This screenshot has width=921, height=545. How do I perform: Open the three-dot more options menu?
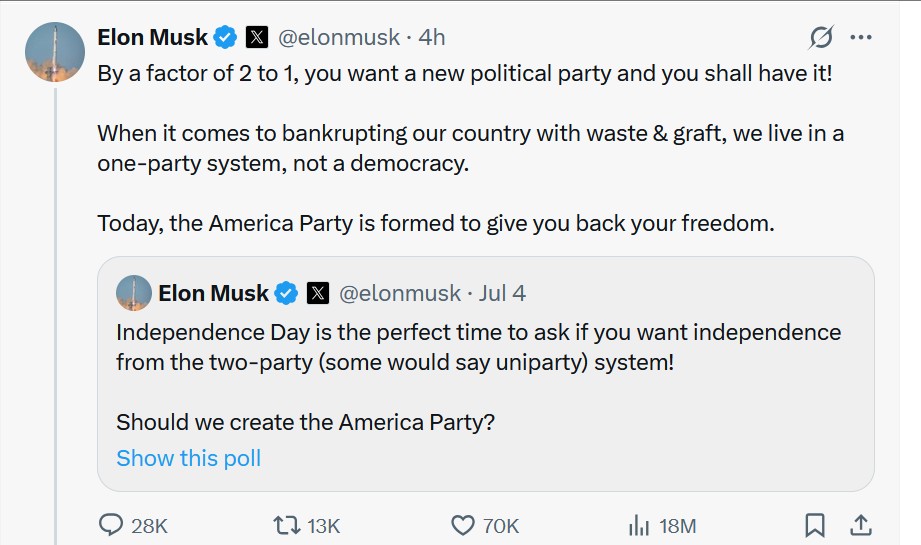pyautogui.click(x=860, y=38)
